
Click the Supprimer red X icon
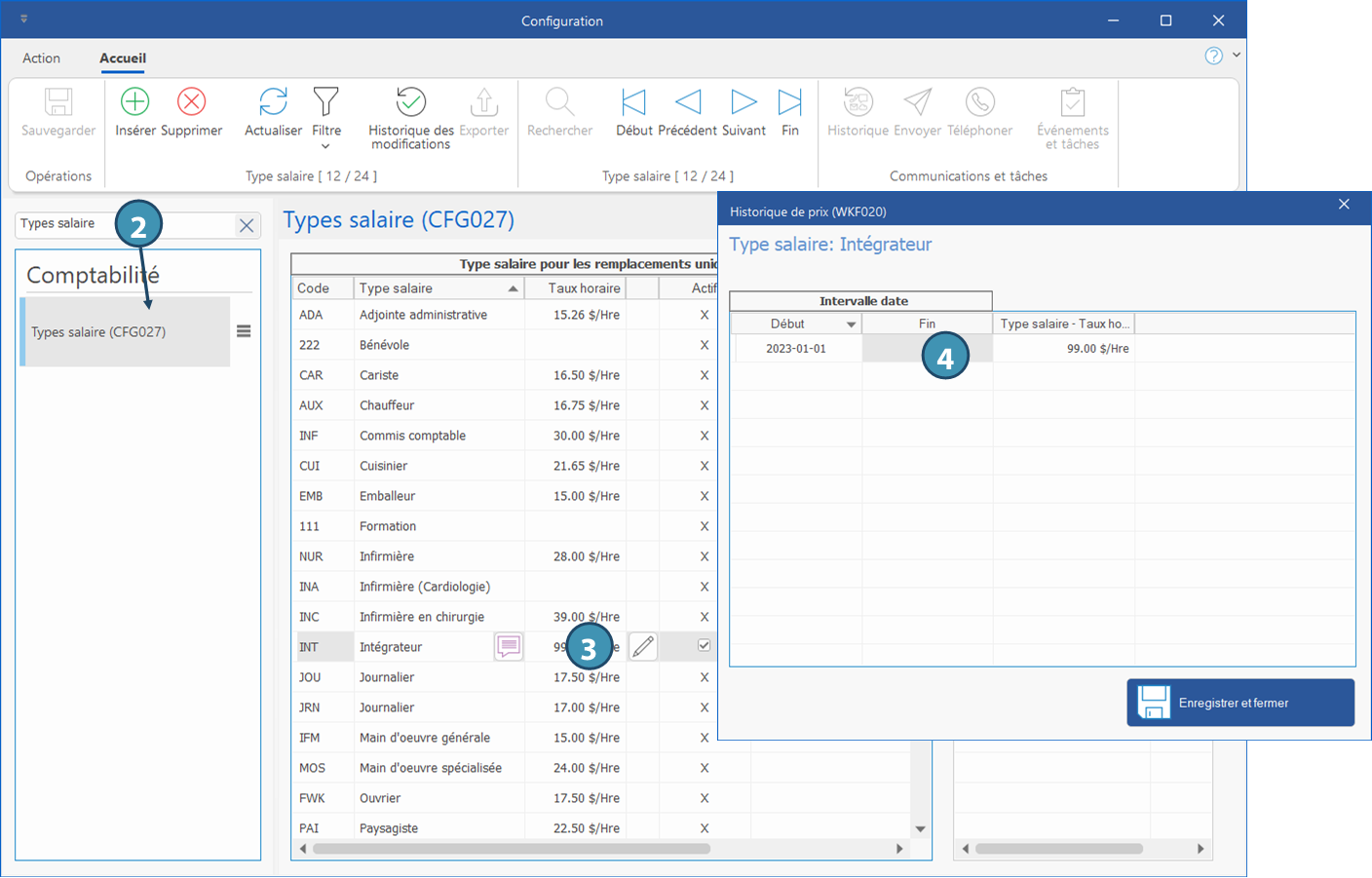click(x=191, y=102)
